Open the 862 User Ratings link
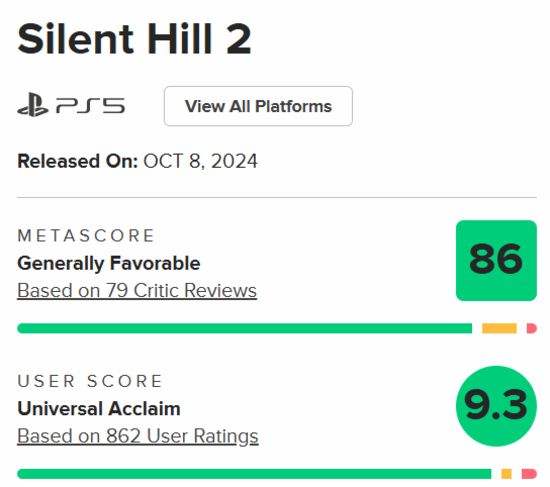 click(138, 436)
